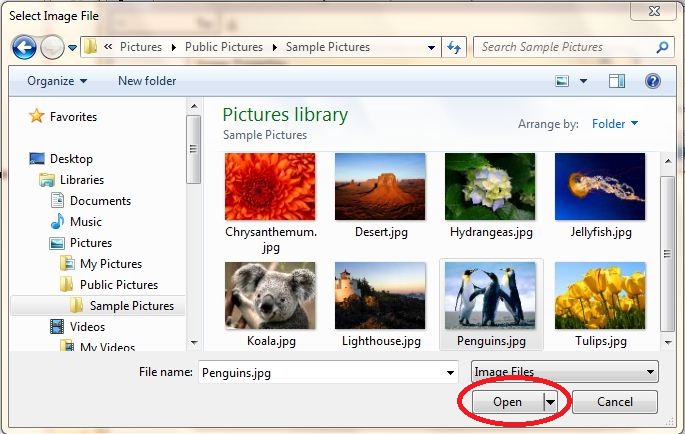Select Music library in the sidebar
The height and width of the screenshot is (434, 685).
pyautogui.click(x=85, y=222)
